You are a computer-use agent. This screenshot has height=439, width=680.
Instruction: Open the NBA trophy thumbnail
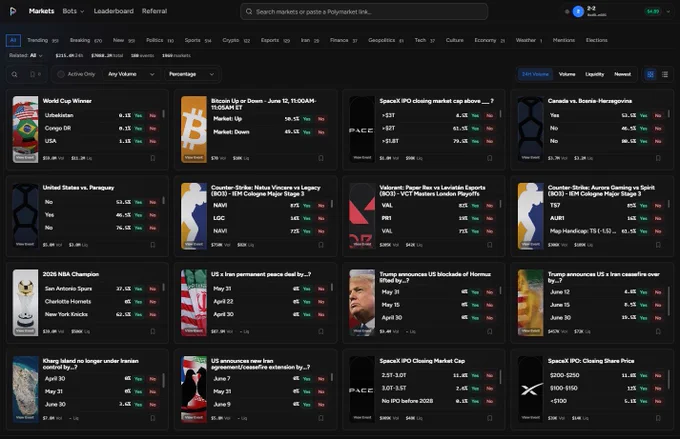[25, 303]
